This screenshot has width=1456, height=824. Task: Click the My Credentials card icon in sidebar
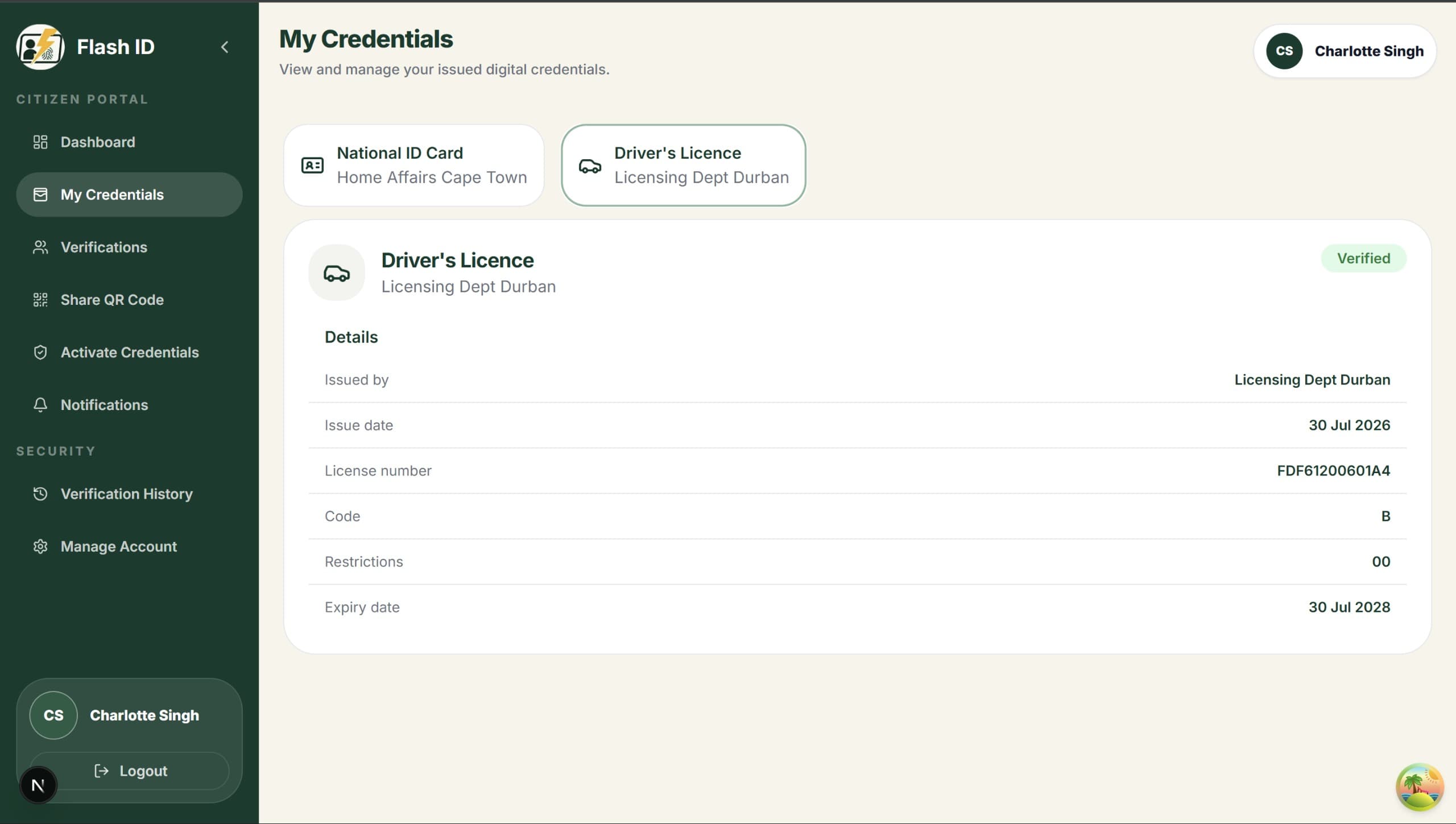[x=40, y=194]
